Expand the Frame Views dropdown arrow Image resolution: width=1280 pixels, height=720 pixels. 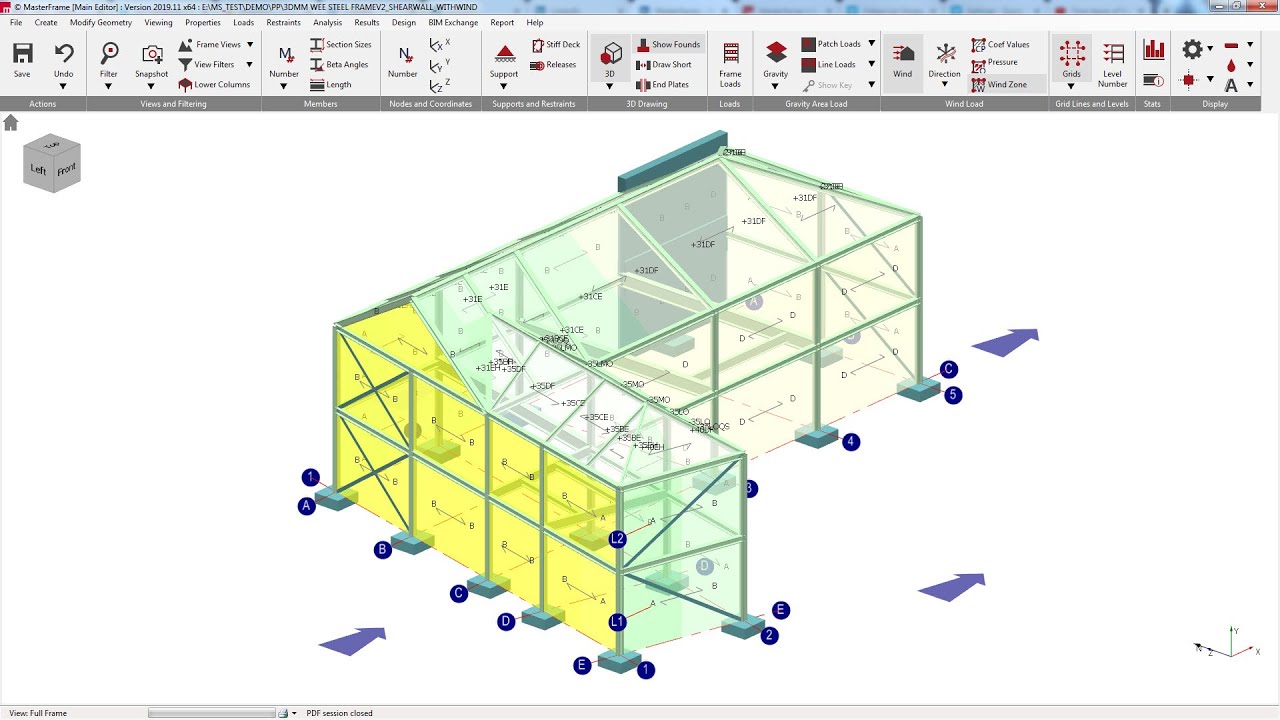[x=250, y=45]
